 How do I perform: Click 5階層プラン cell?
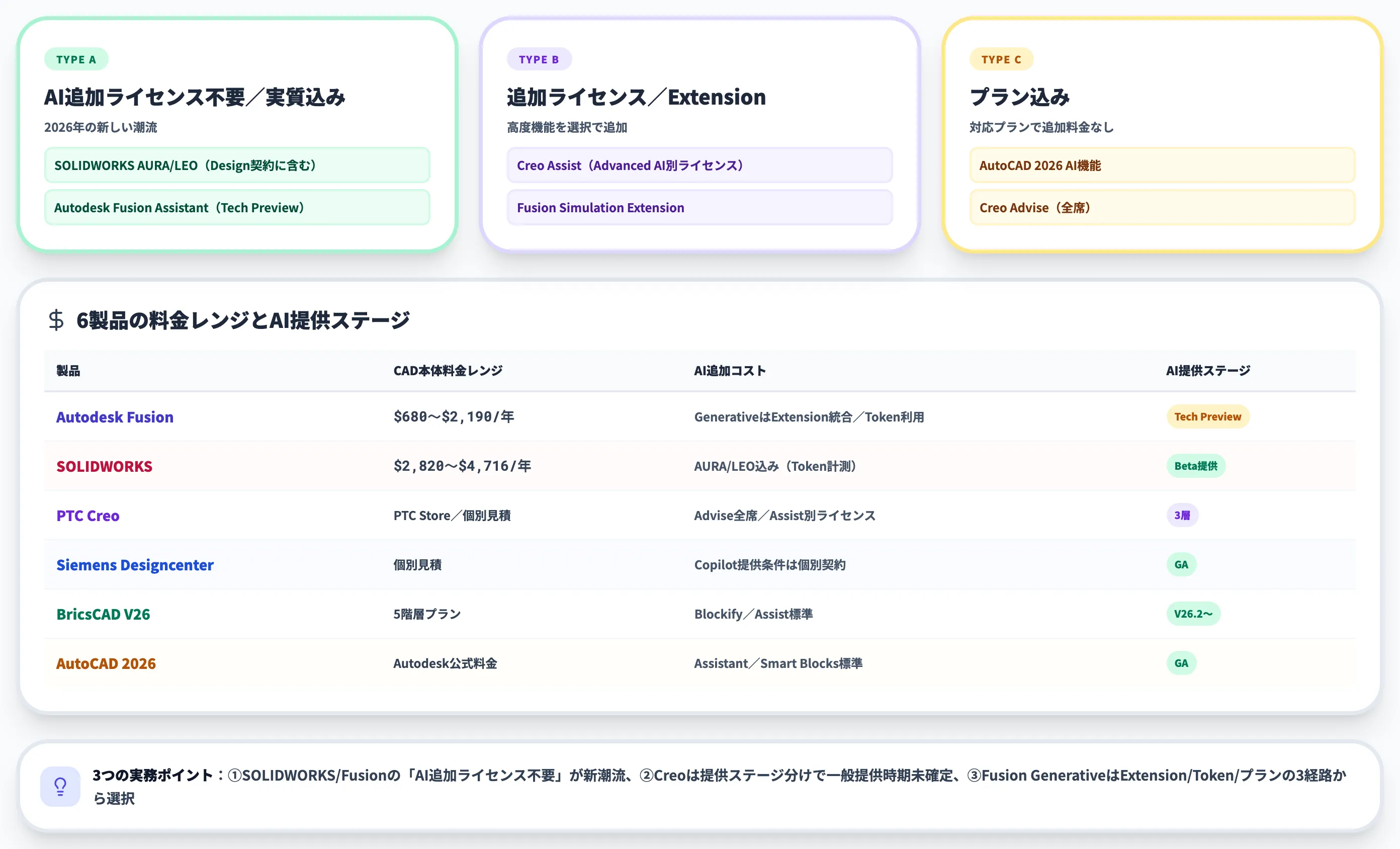427,614
